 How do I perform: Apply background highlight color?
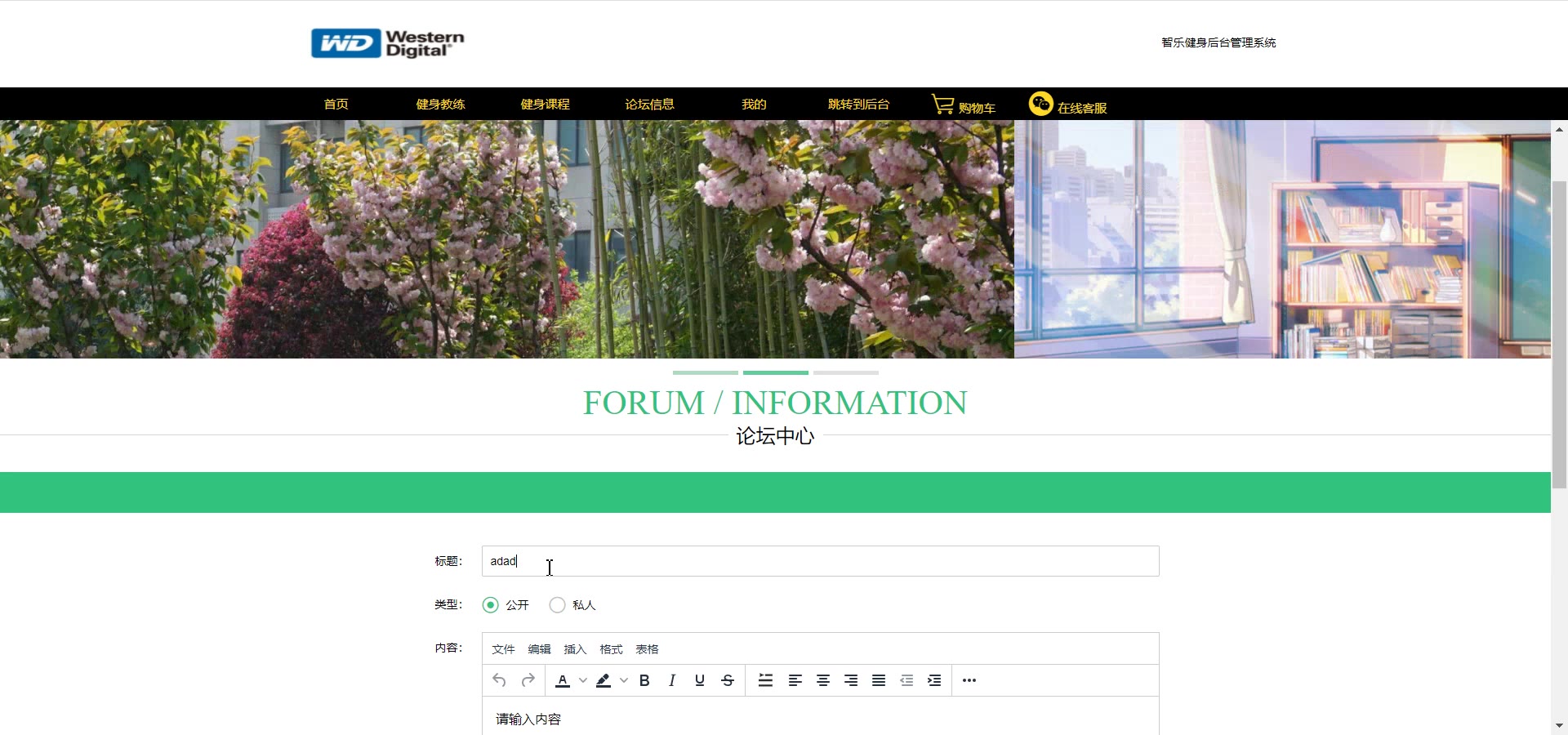tap(604, 680)
